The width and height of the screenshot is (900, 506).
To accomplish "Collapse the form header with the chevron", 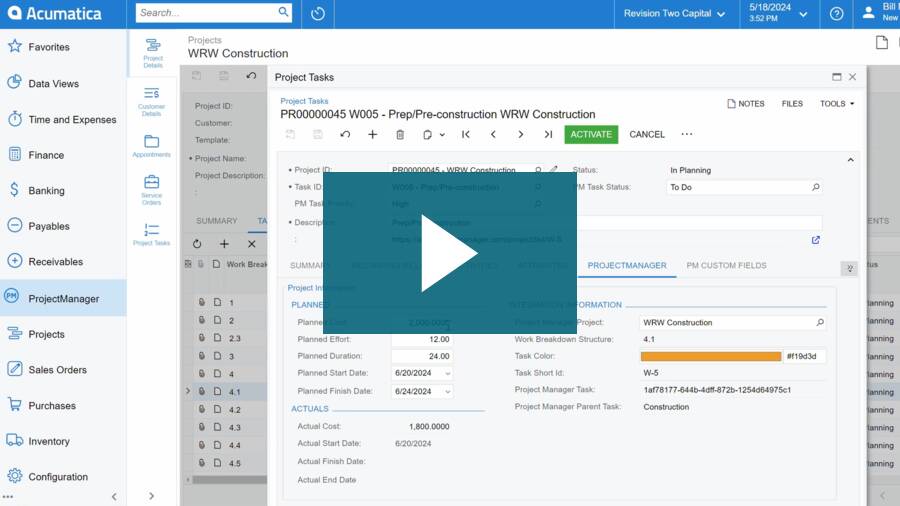I will tap(851, 160).
